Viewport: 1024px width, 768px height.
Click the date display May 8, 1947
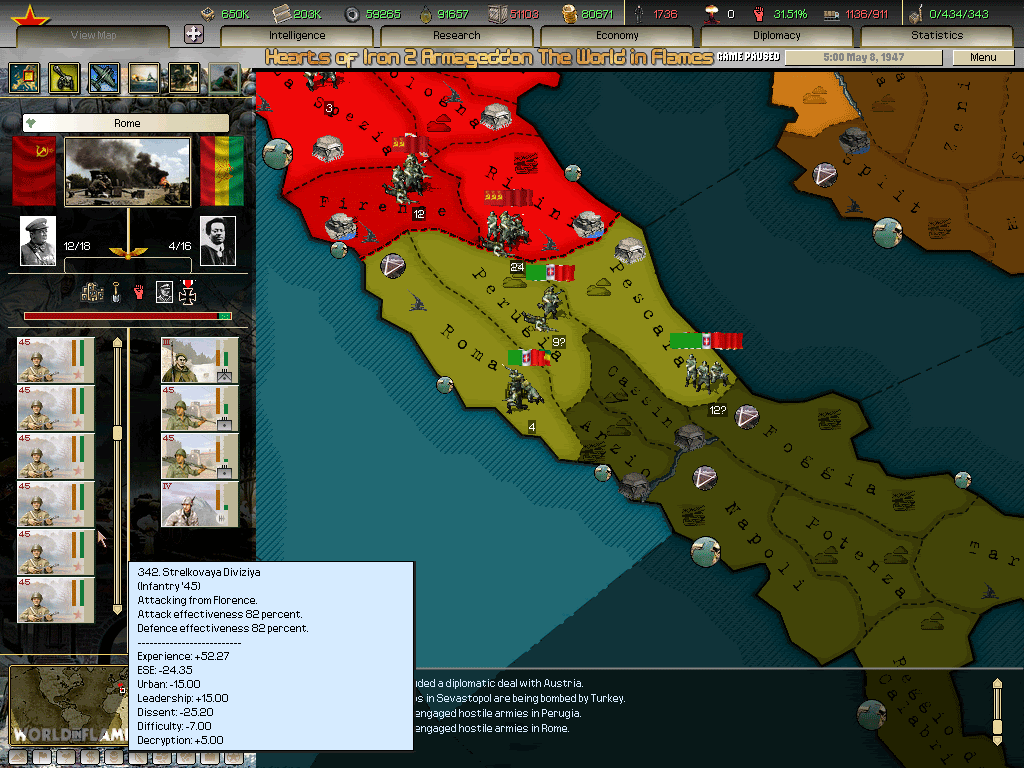coord(864,58)
